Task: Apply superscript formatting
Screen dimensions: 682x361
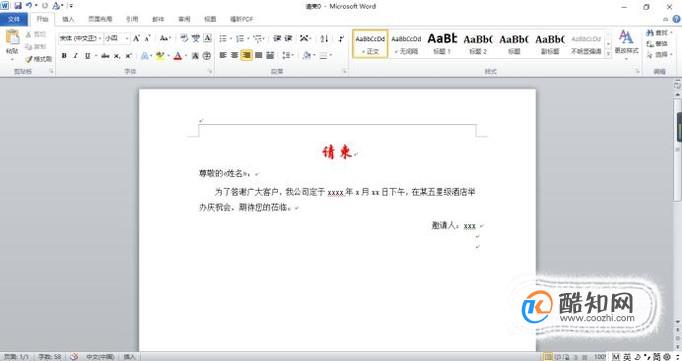Action: click(x=128, y=56)
